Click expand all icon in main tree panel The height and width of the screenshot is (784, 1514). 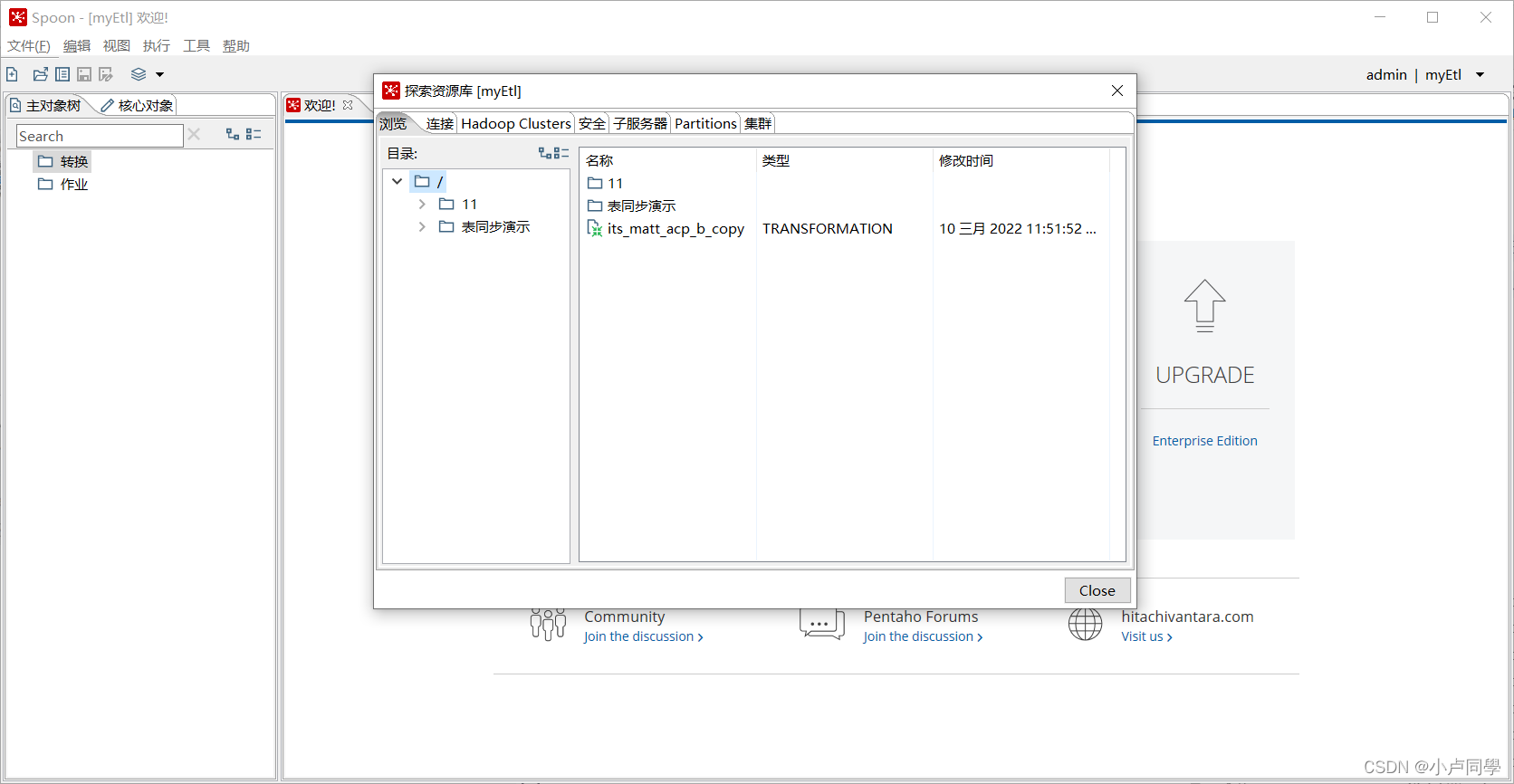tap(233, 134)
